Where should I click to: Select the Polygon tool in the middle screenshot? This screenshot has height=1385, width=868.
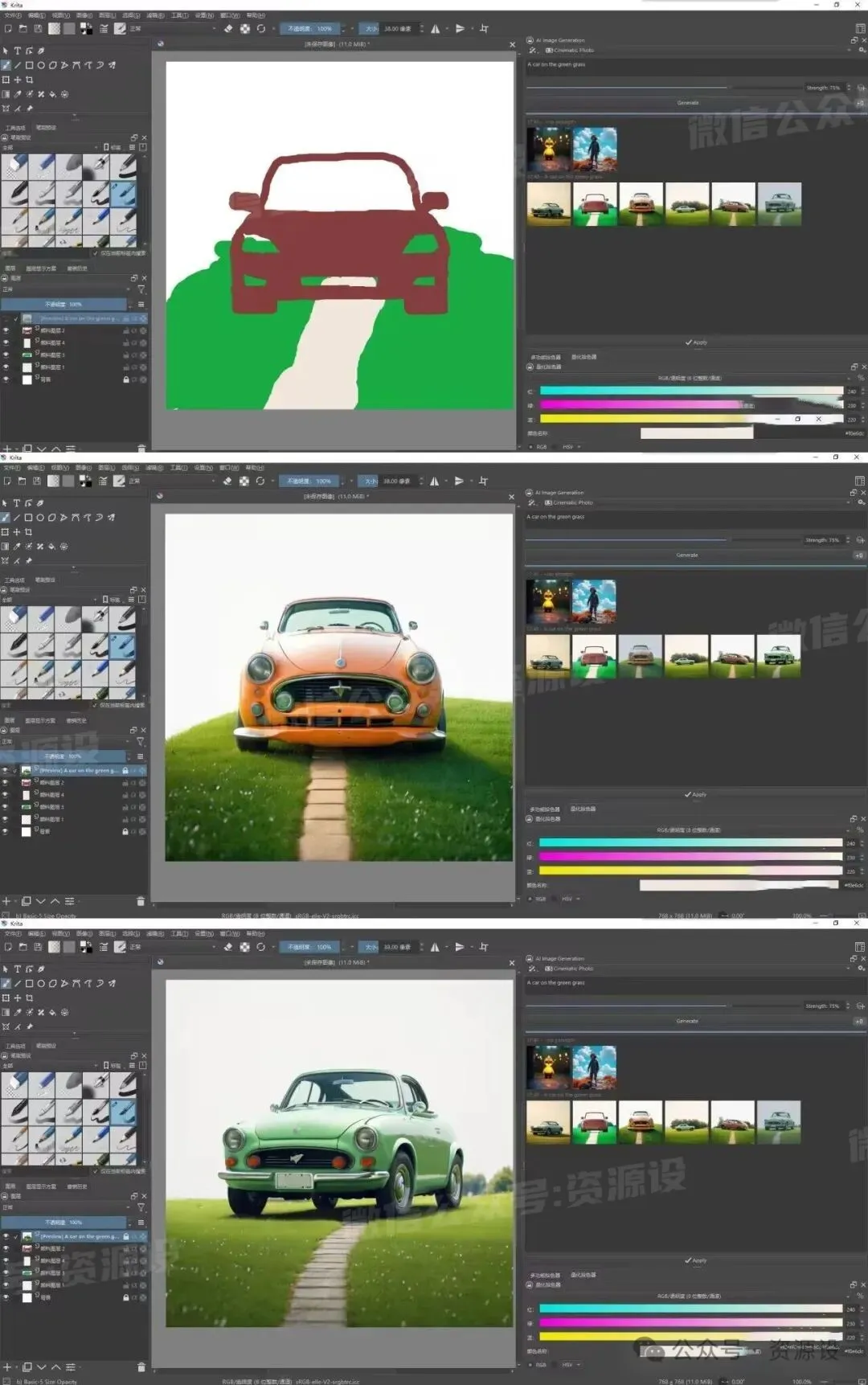(51, 518)
